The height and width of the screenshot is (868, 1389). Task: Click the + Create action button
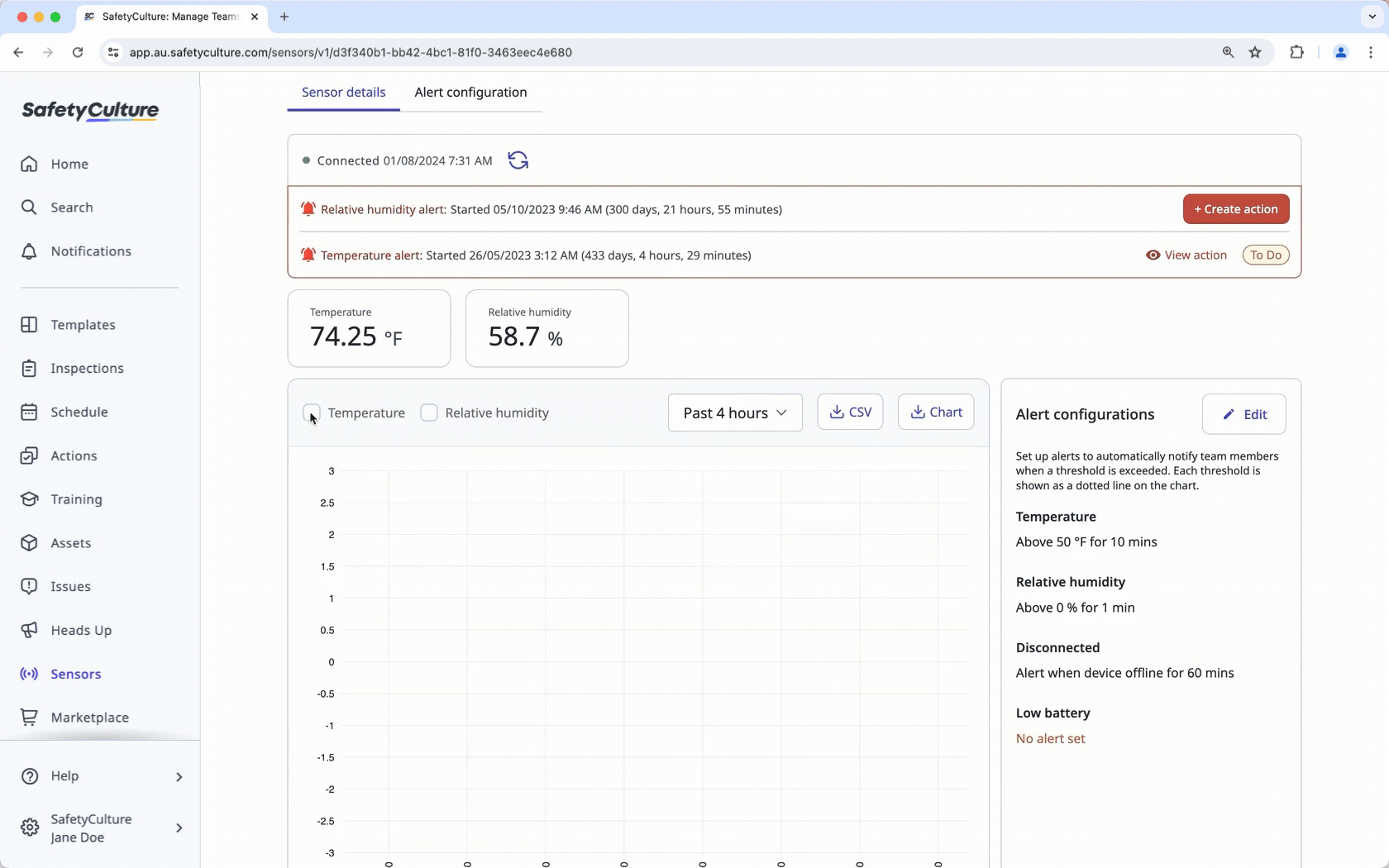[x=1236, y=209]
